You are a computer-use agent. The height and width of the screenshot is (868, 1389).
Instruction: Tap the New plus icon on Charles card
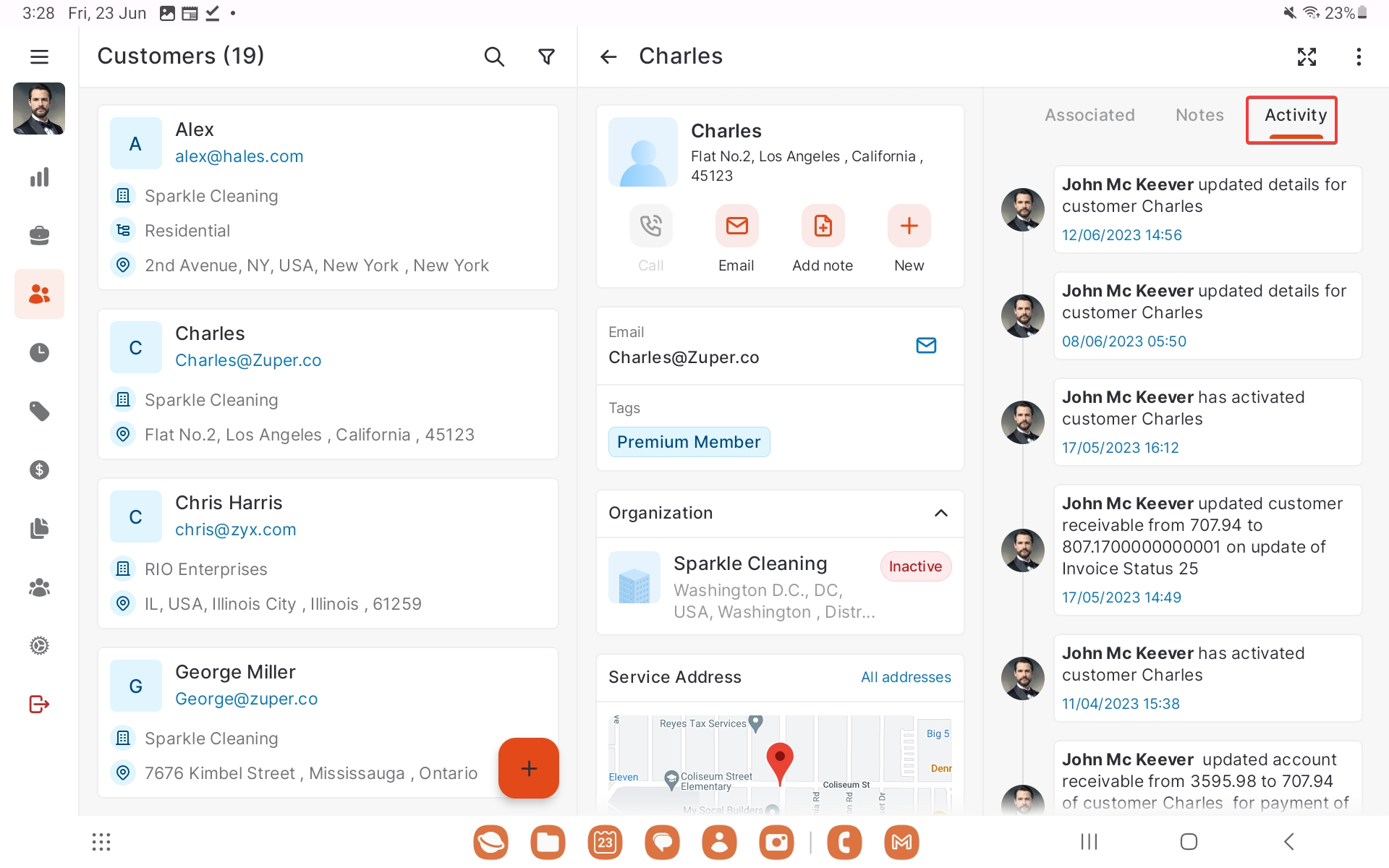tap(909, 227)
